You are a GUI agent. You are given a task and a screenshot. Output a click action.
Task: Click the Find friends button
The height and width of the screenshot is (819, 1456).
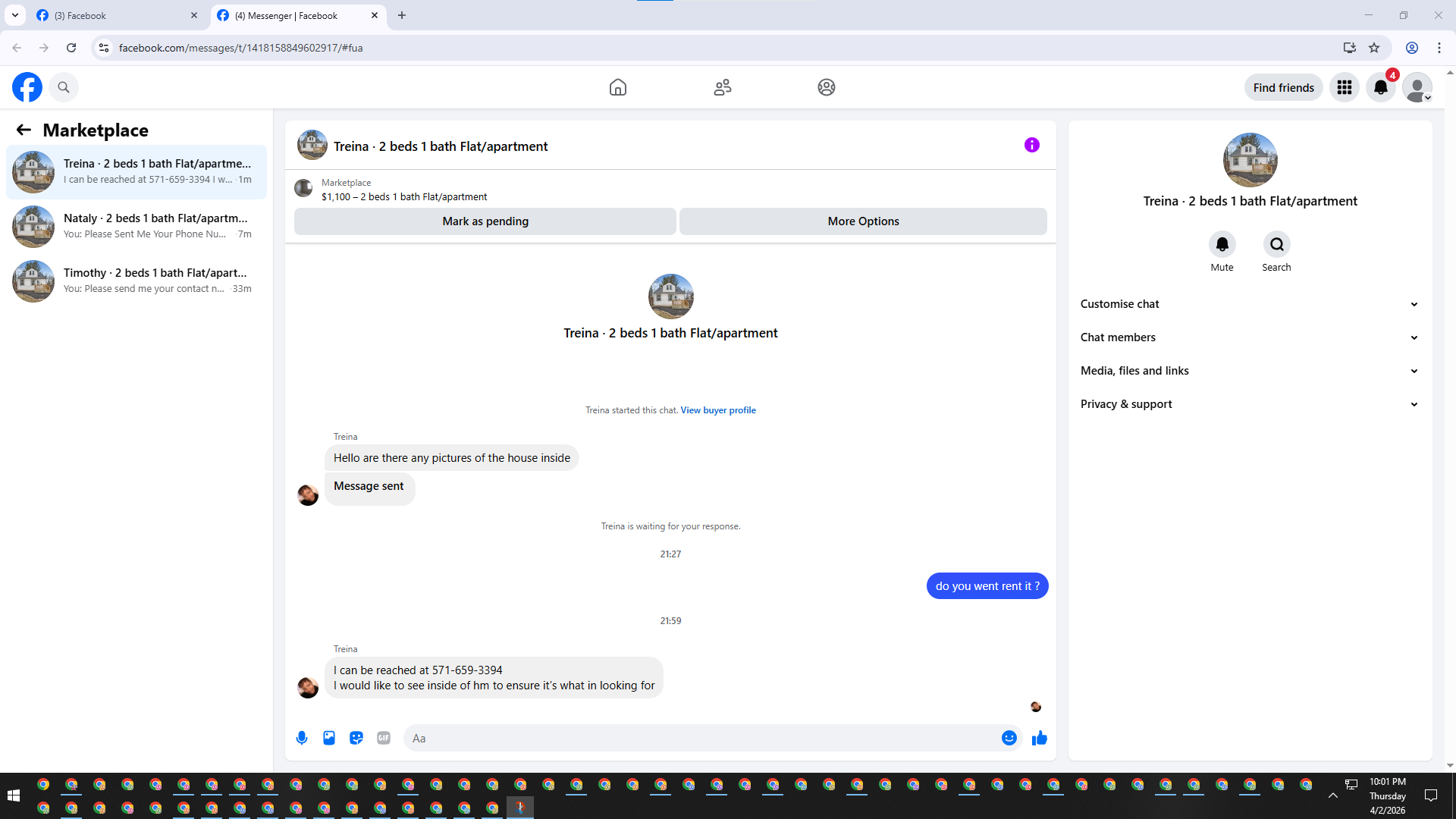tap(1284, 87)
